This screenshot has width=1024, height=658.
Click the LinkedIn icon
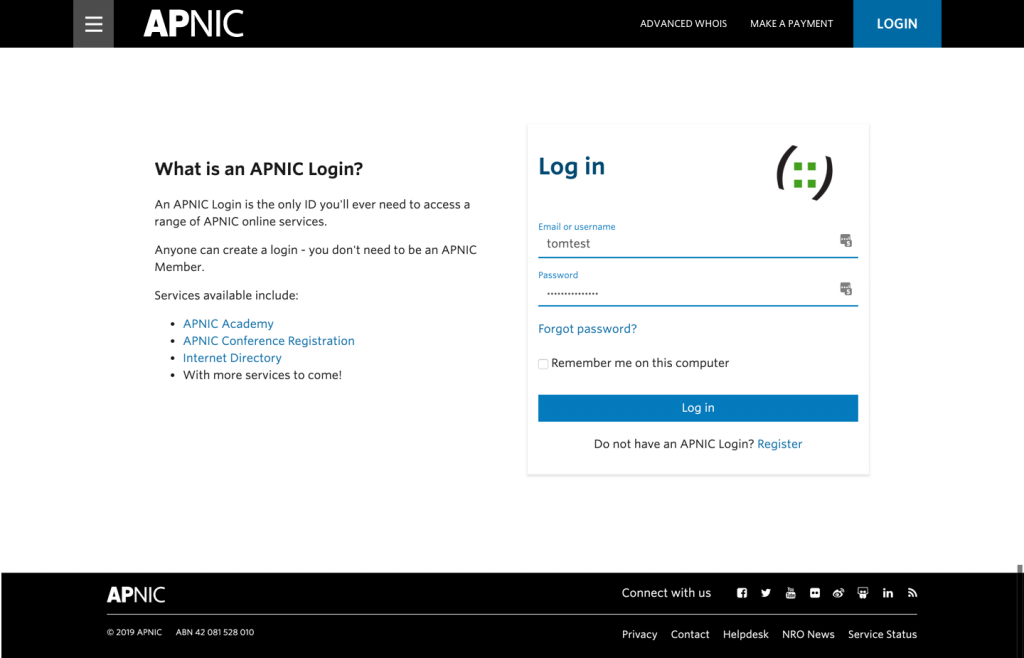pyautogui.click(x=888, y=593)
